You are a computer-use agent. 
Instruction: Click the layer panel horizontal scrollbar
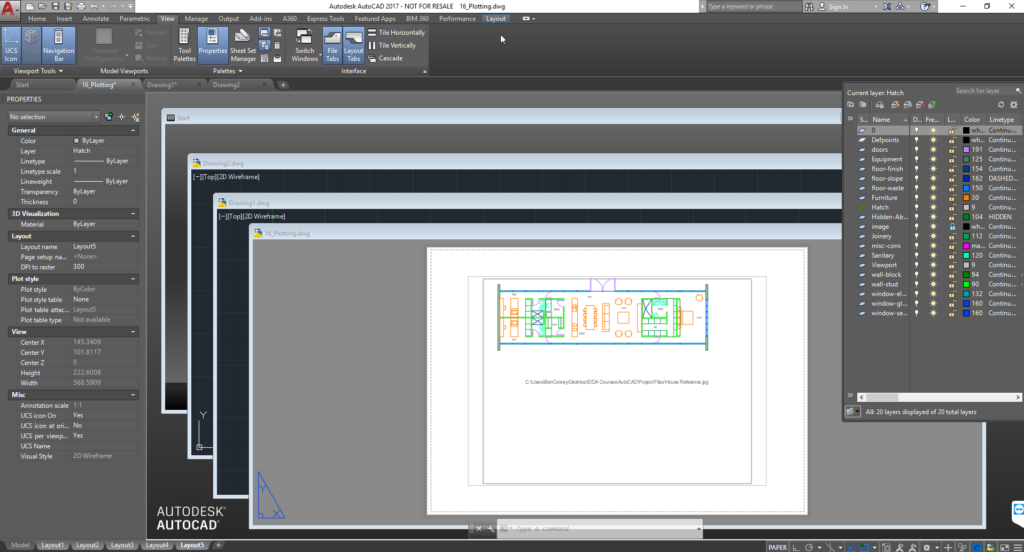click(x=939, y=397)
